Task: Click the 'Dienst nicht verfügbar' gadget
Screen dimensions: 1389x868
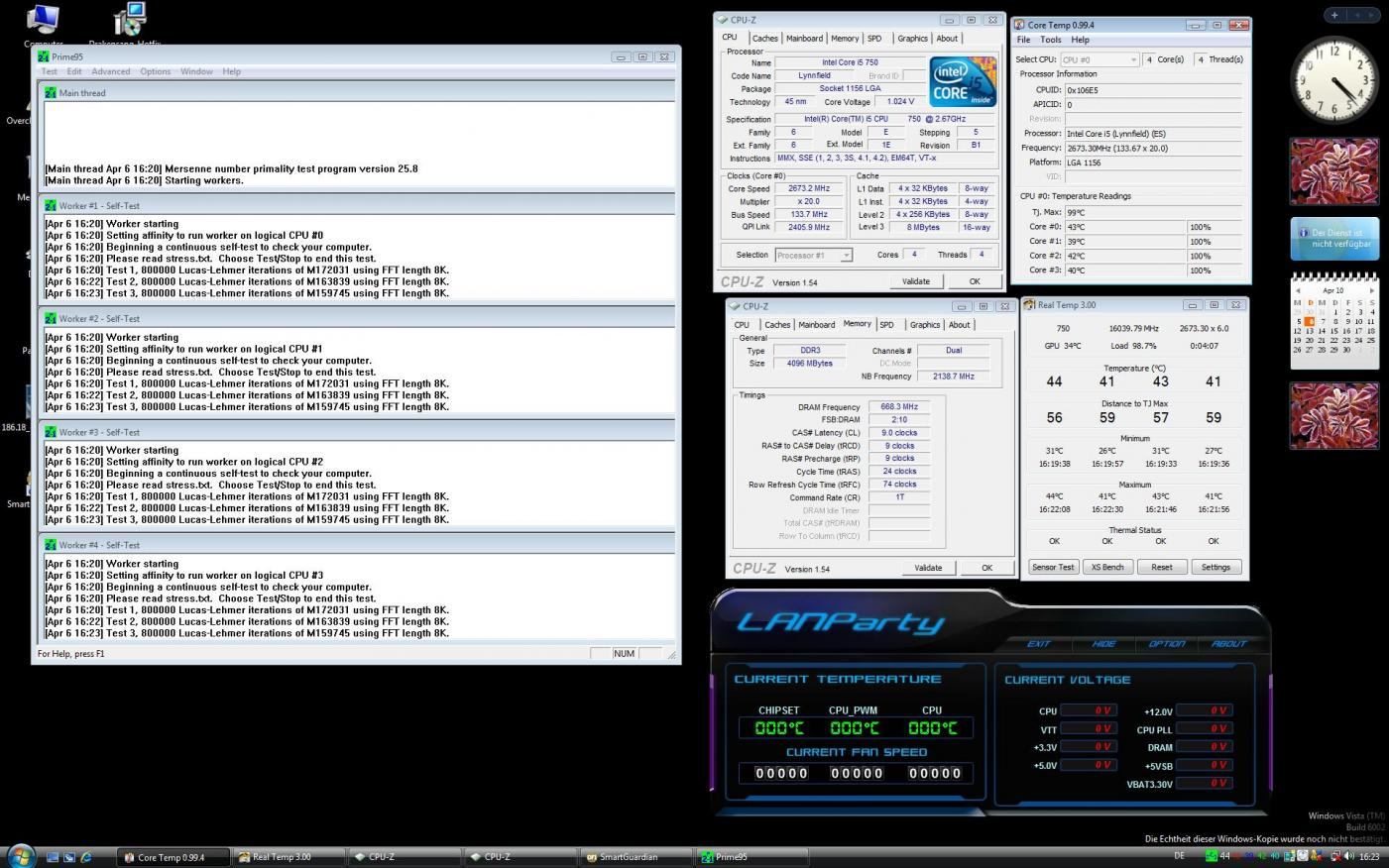Action: (1334, 238)
